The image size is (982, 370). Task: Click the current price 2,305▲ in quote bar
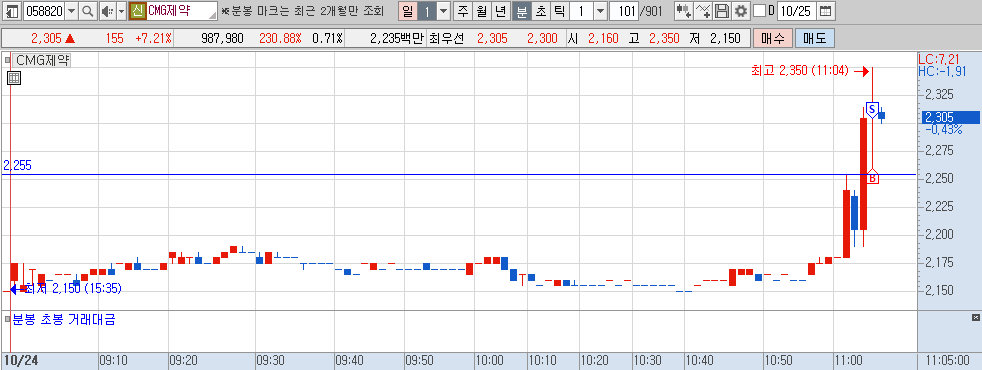(x=53, y=38)
